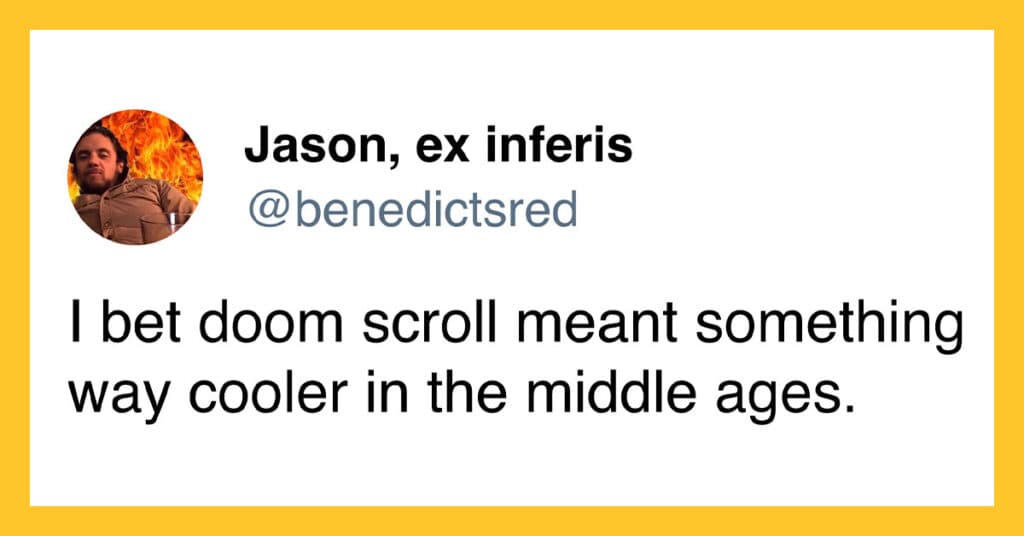Click the word "way" starting the second line

pos(120,400)
